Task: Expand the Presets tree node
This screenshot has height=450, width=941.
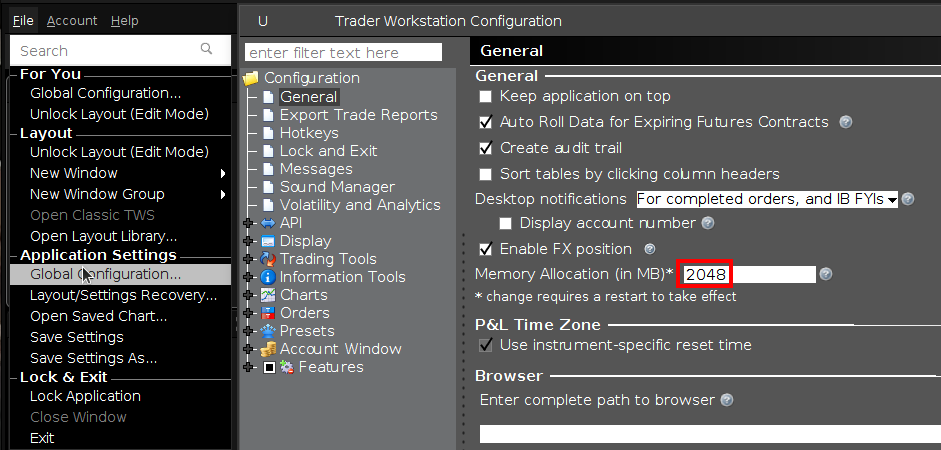Action: 248,331
